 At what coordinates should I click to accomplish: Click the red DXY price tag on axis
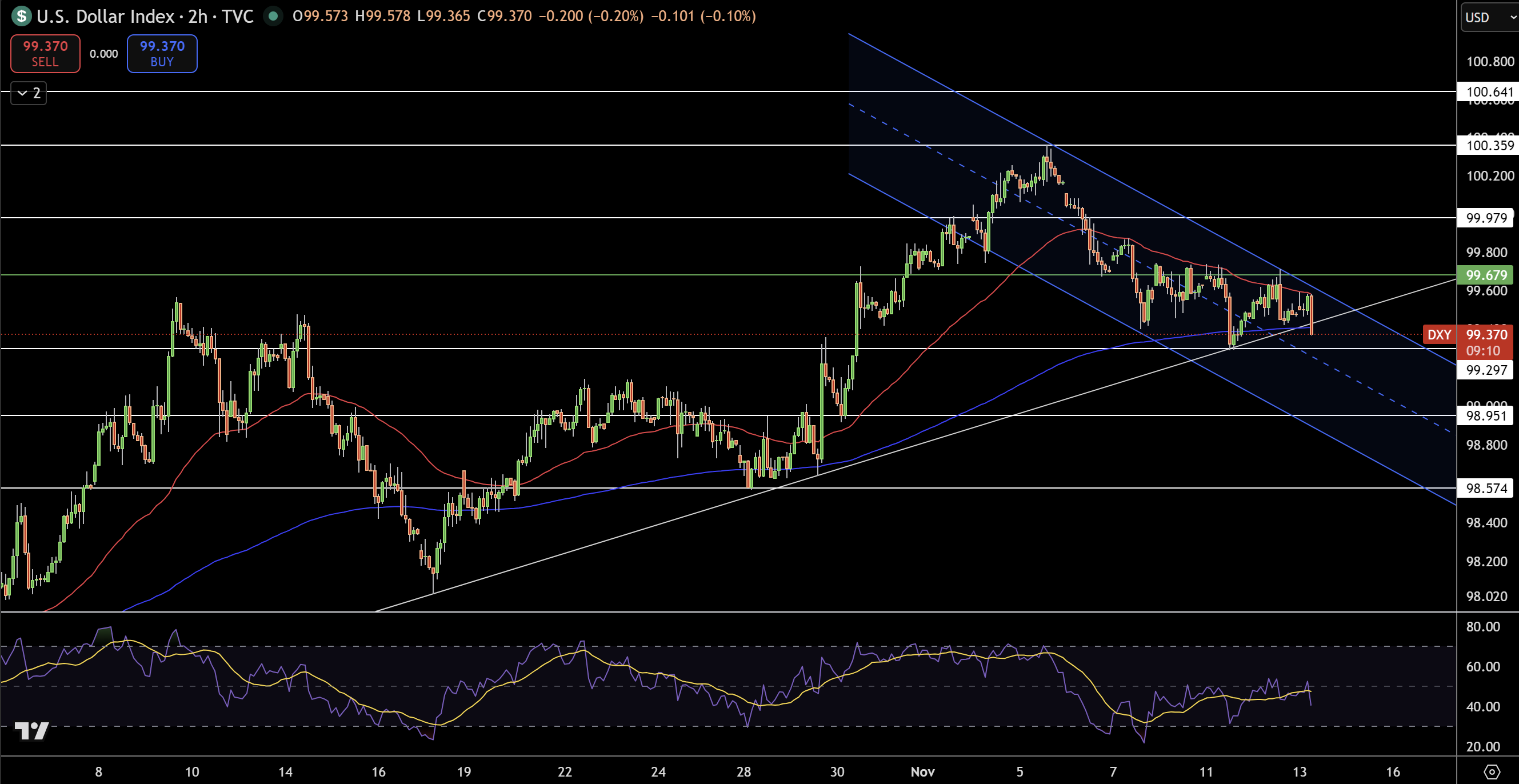pyautogui.click(x=1440, y=335)
